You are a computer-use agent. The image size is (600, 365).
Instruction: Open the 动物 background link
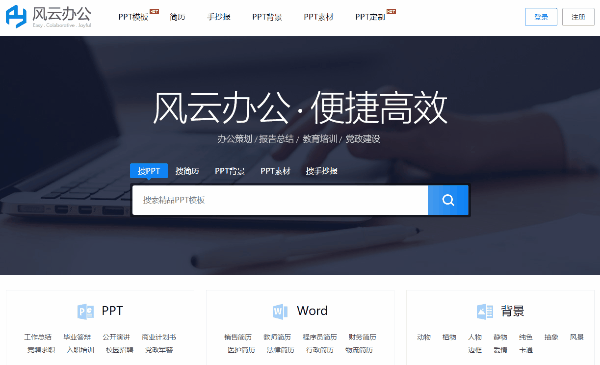coord(424,337)
